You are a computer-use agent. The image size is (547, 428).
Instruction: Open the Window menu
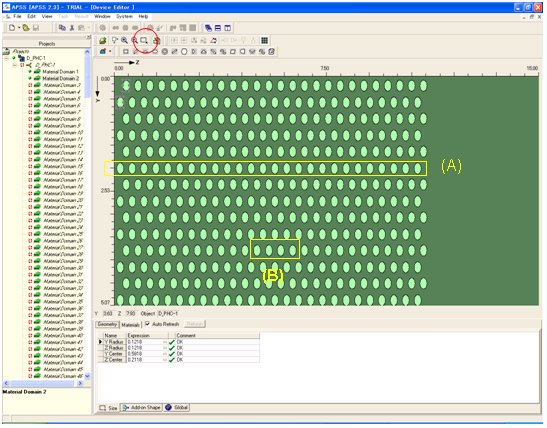(x=102, y=16)
